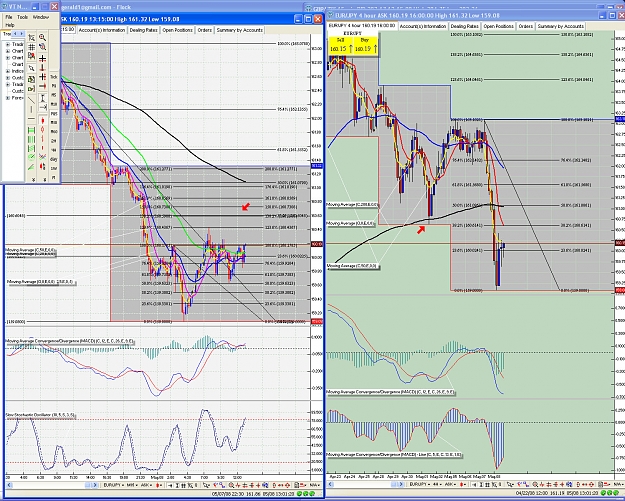625x501 pixels.
Task: Open Orders tab in left window
Action: coord(205,30)
